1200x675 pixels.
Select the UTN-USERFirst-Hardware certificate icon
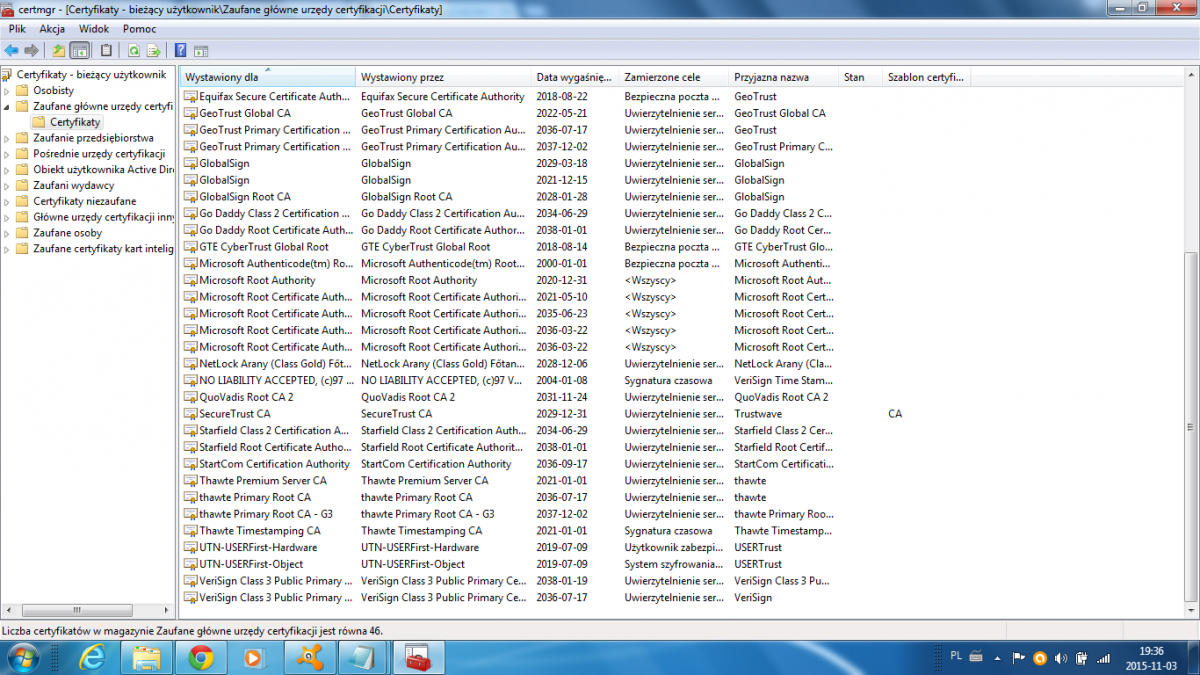click(x=190, y=548)
